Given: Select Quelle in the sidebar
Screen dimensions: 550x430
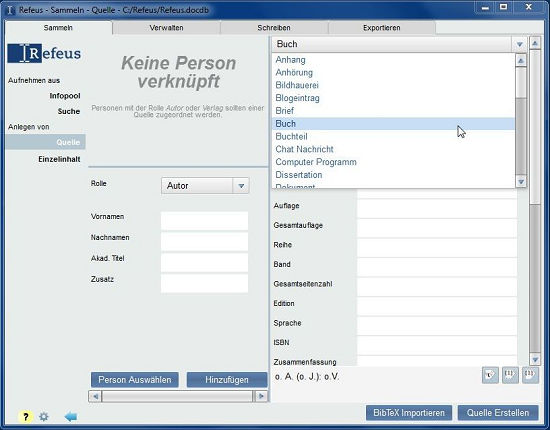Looking at the screenshot, I should (45, 142).
